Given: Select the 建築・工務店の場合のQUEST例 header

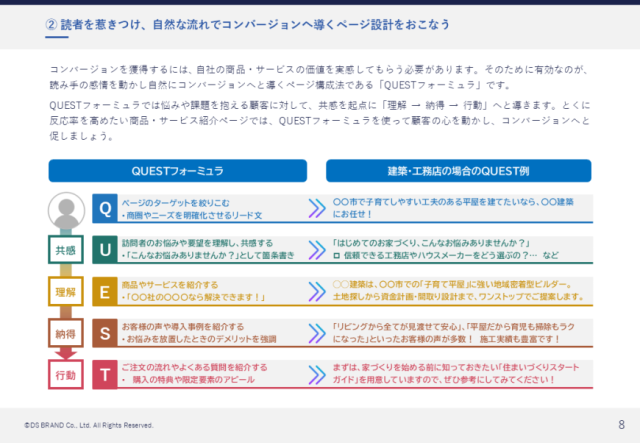Looking at the screenshot, I should [458, 171].
